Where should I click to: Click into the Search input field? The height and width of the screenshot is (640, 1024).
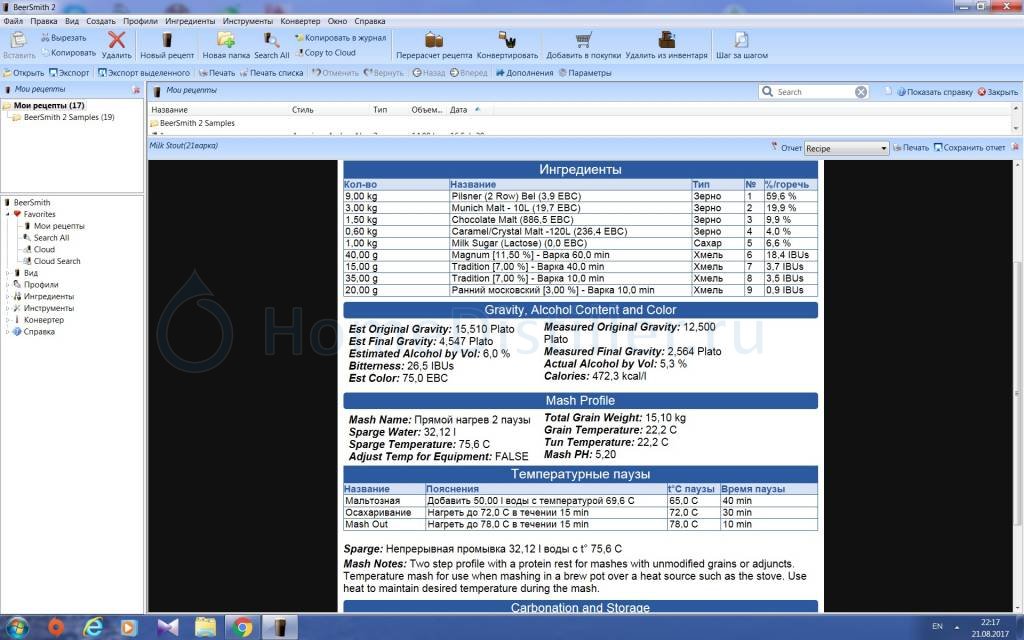[814, 92]
